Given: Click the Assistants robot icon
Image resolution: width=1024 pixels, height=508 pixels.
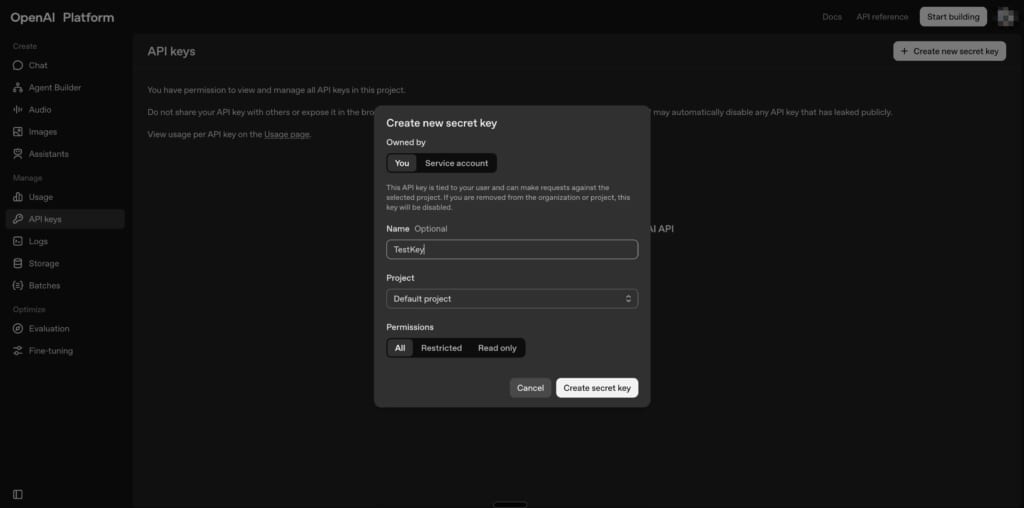Looking at the screenshot, I should pos(18,154).
